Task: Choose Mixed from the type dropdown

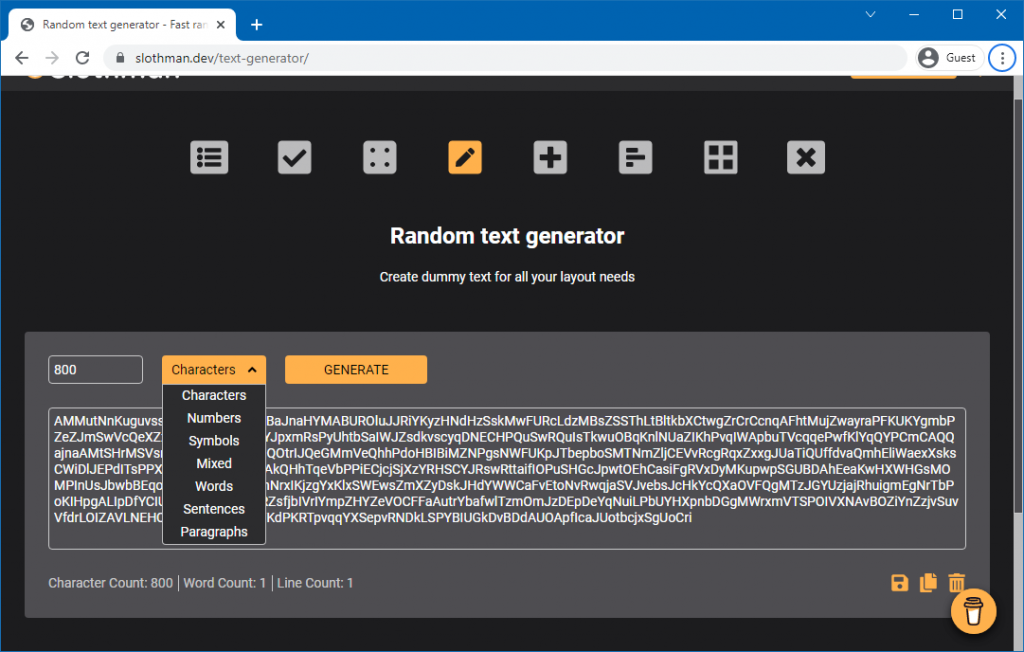Action: [x=213, y=463]
